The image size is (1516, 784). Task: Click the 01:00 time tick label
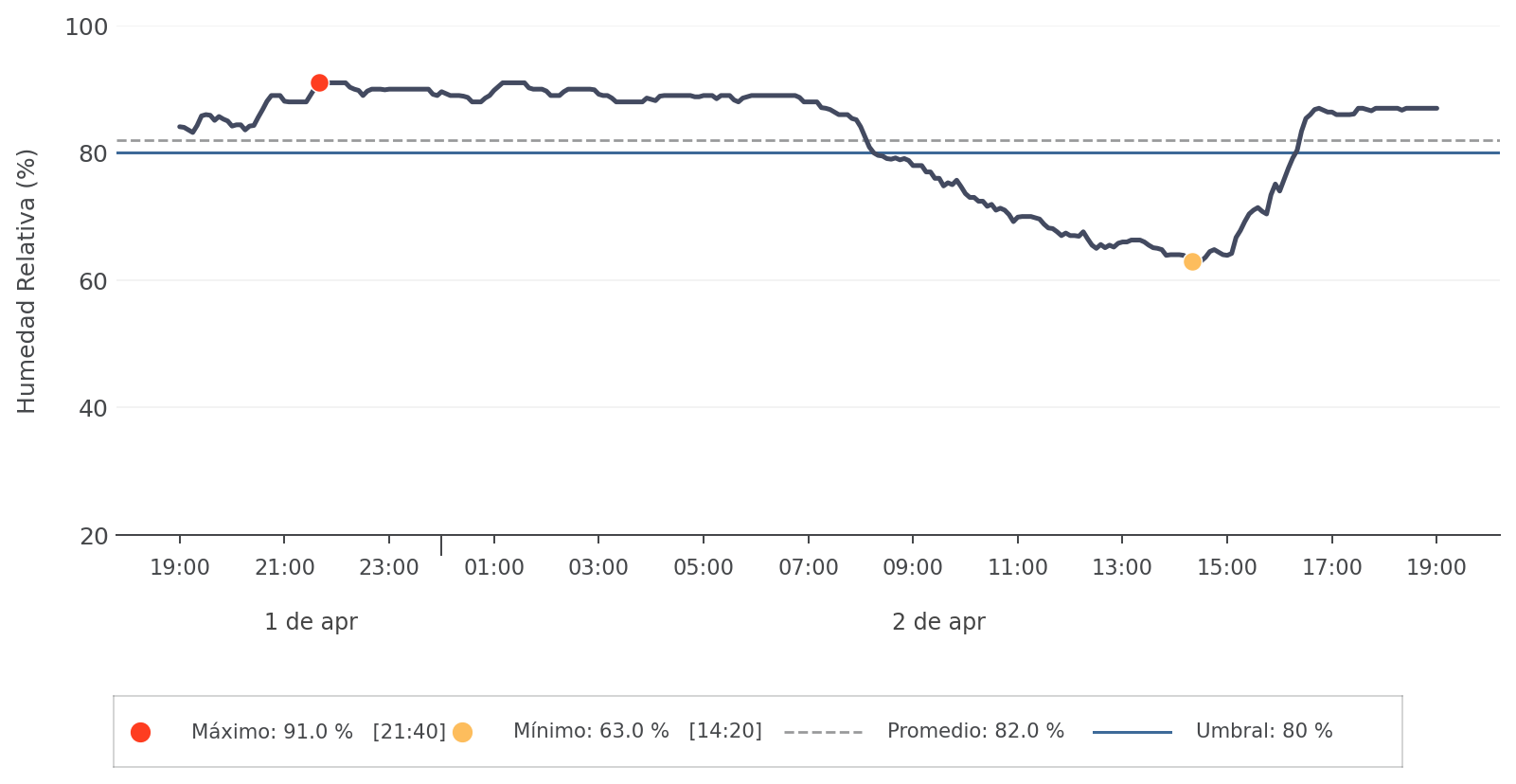[493, 568]
